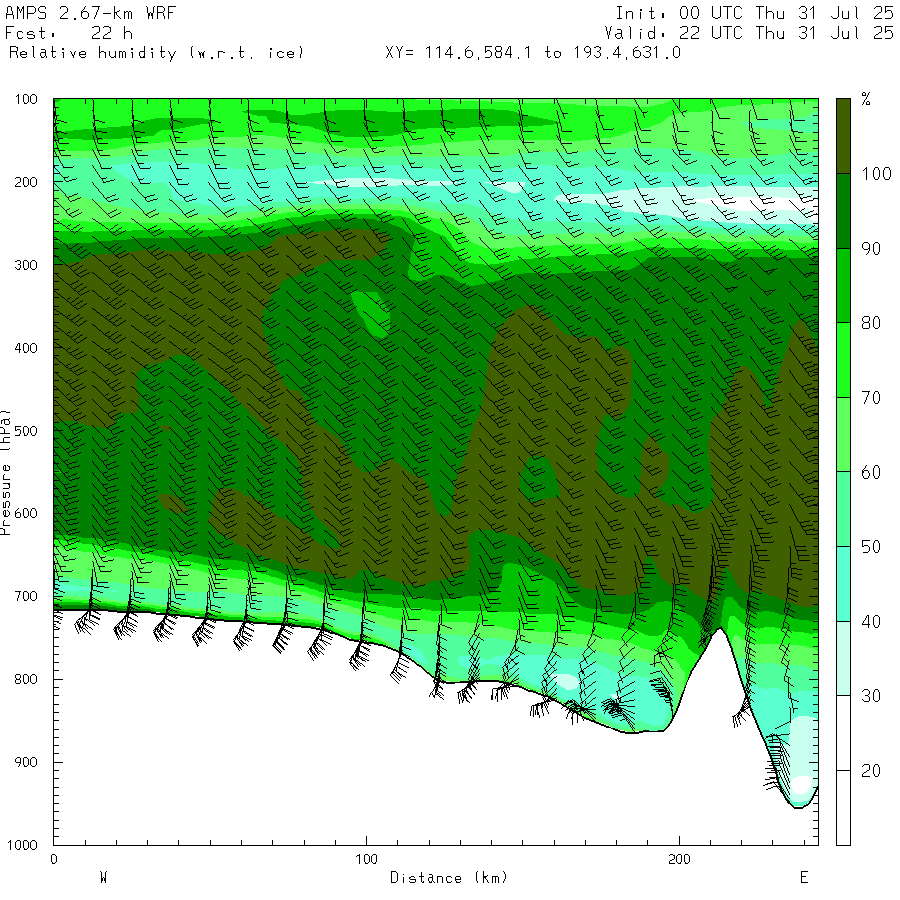Click the 'XY= 114.6,584.1 to 193.4,631.0' coordinates text
The image size is (900, 900).
click(x=533, y=53)
